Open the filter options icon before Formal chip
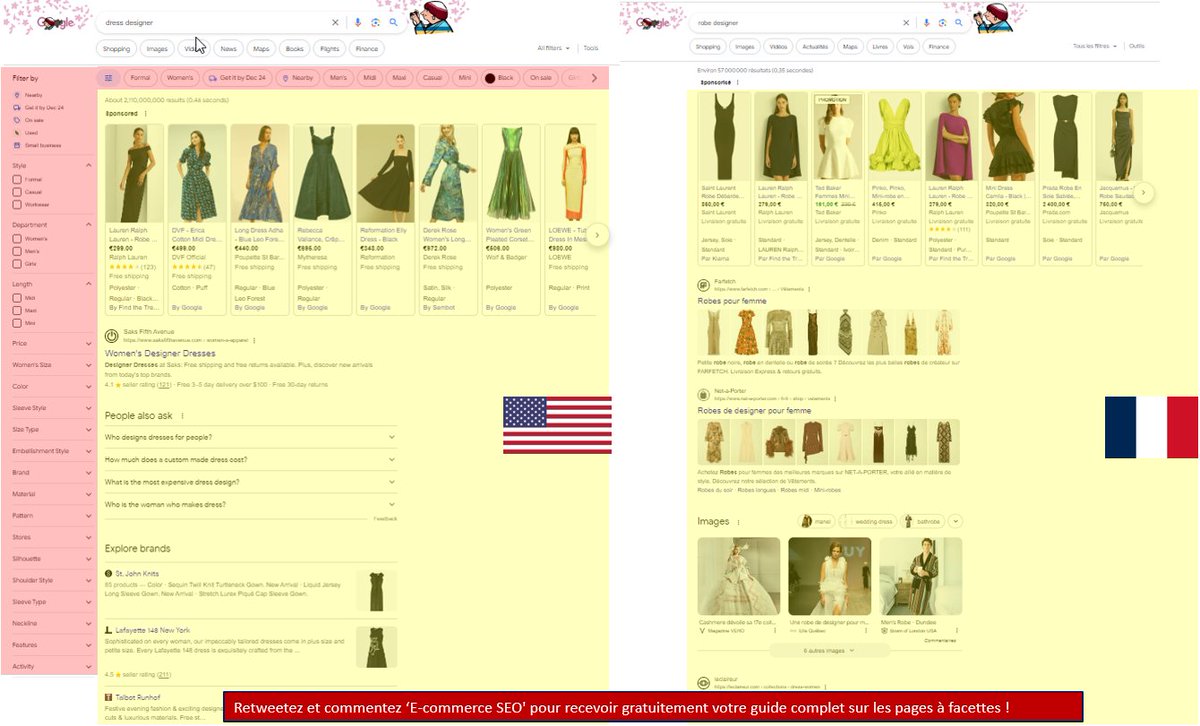This screenshot has width=1200, height=726. pyautogui.click(x=109, y=77)
